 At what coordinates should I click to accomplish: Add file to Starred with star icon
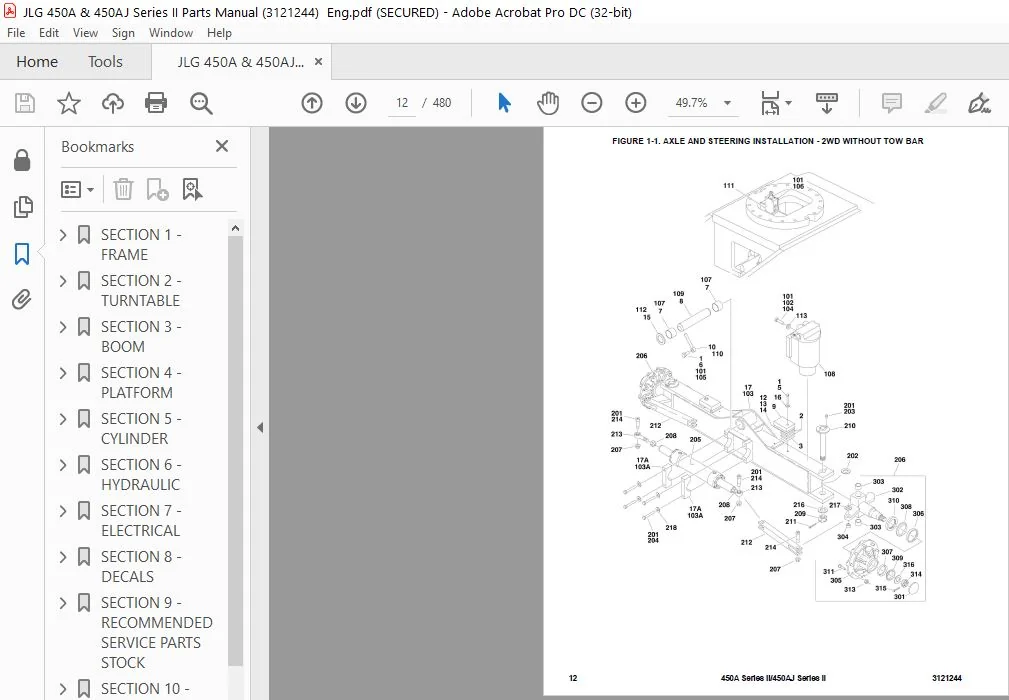point(68,103)
